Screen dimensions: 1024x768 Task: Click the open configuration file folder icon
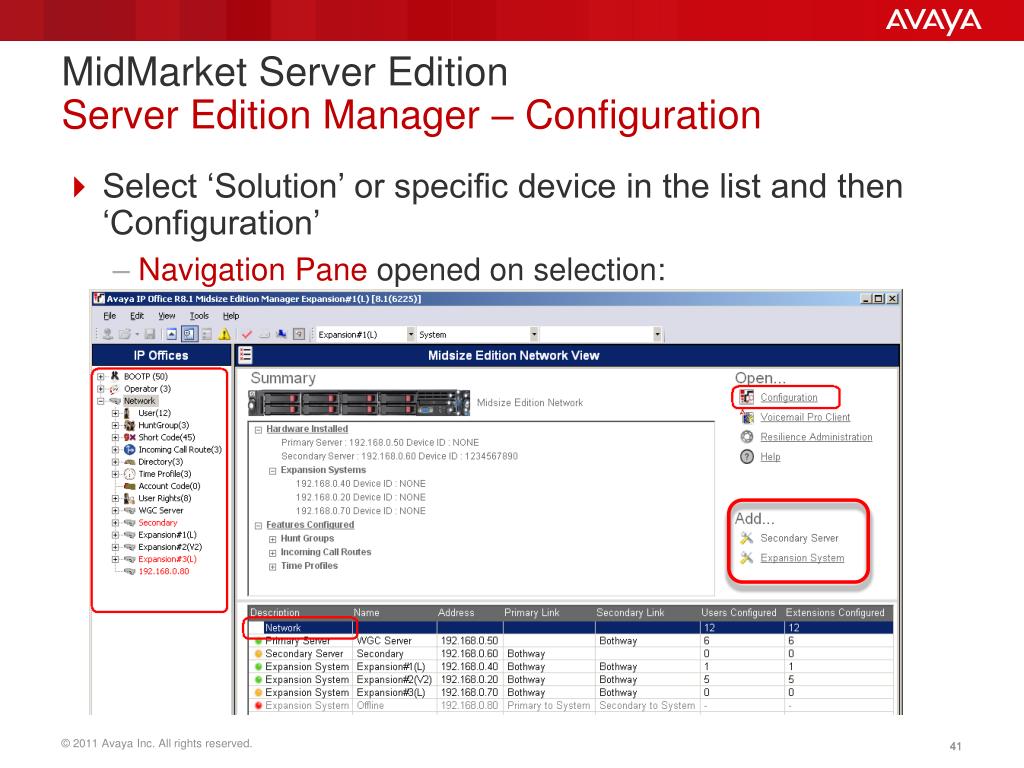(x=125, y=334)
